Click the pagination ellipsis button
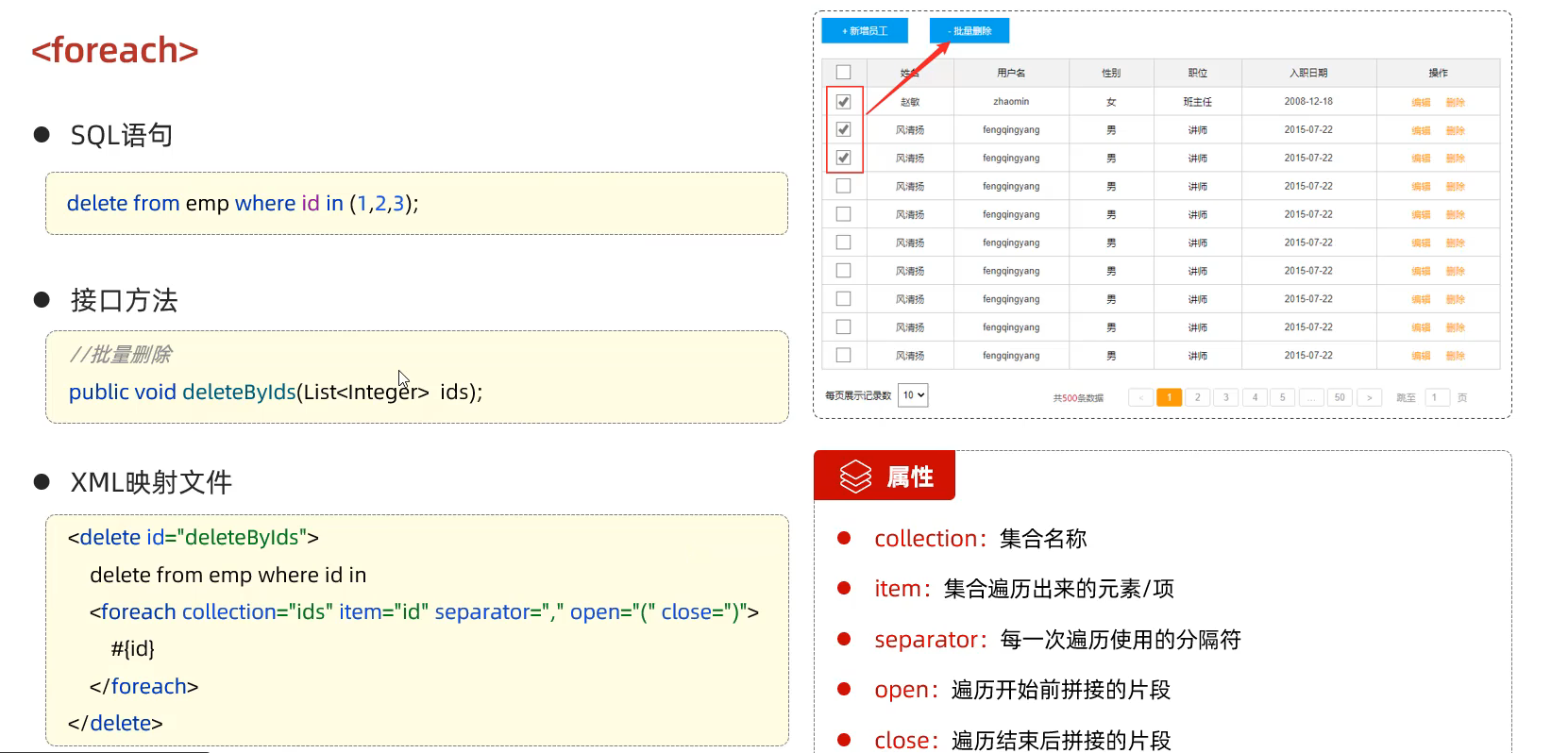Viewport: 1568px width, 753px height. pos(1311,397)
